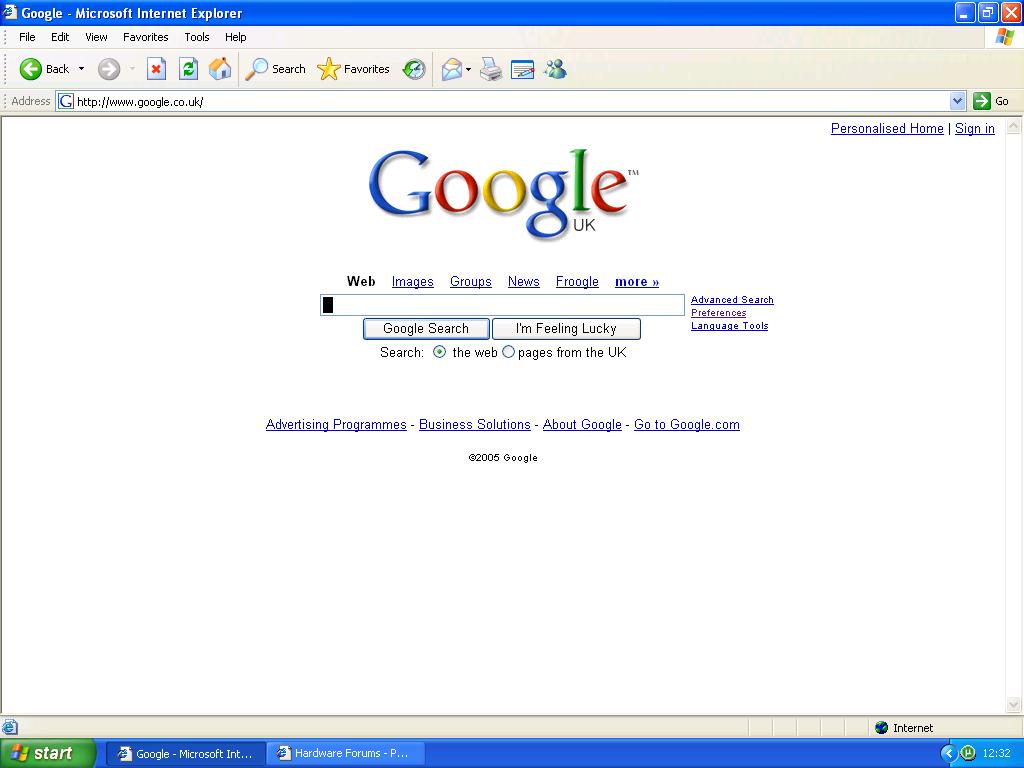
Task: Refresh the page with green arrows icon
Action: pos(189,69)
